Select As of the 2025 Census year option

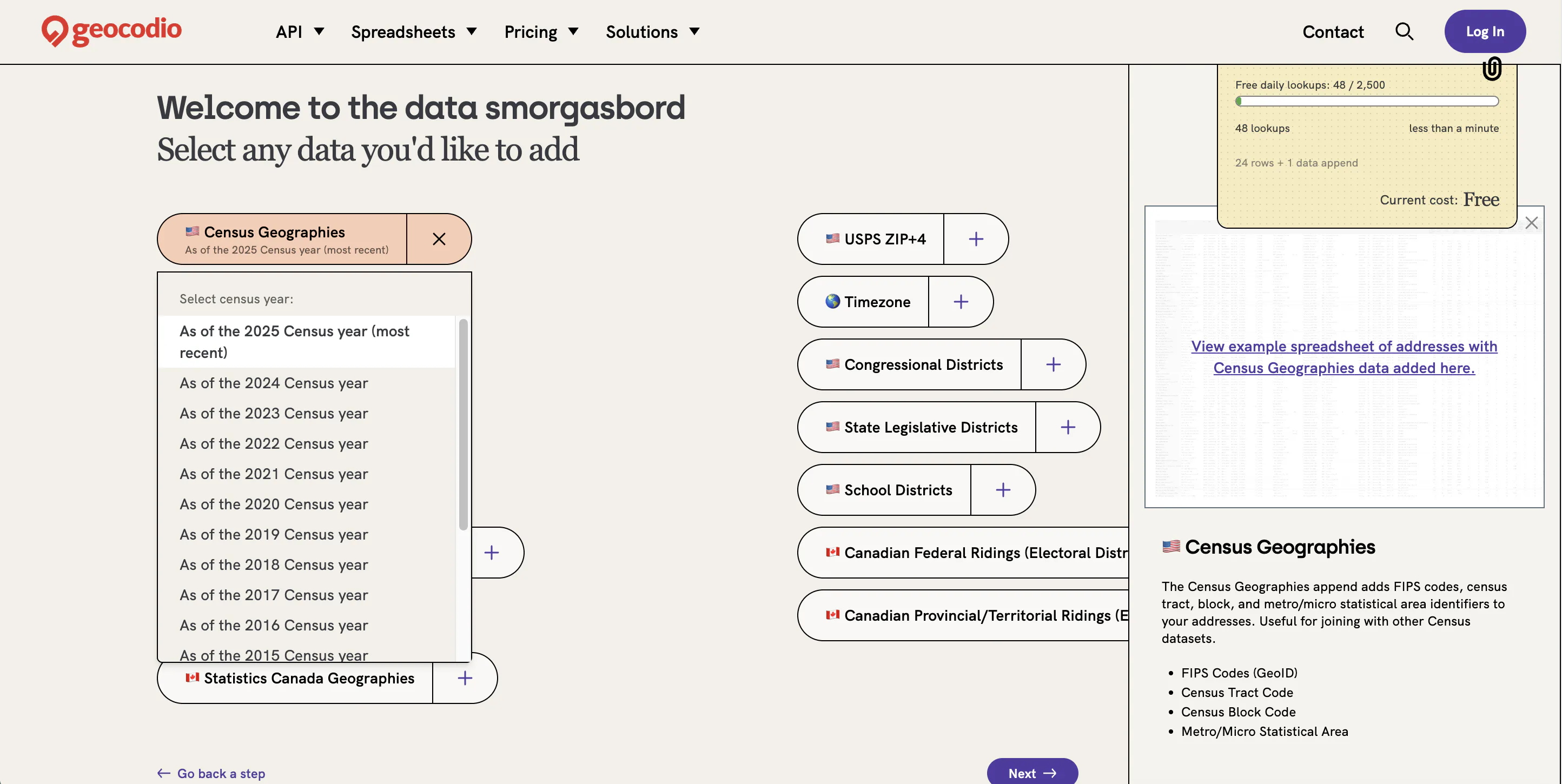point(307,342)
